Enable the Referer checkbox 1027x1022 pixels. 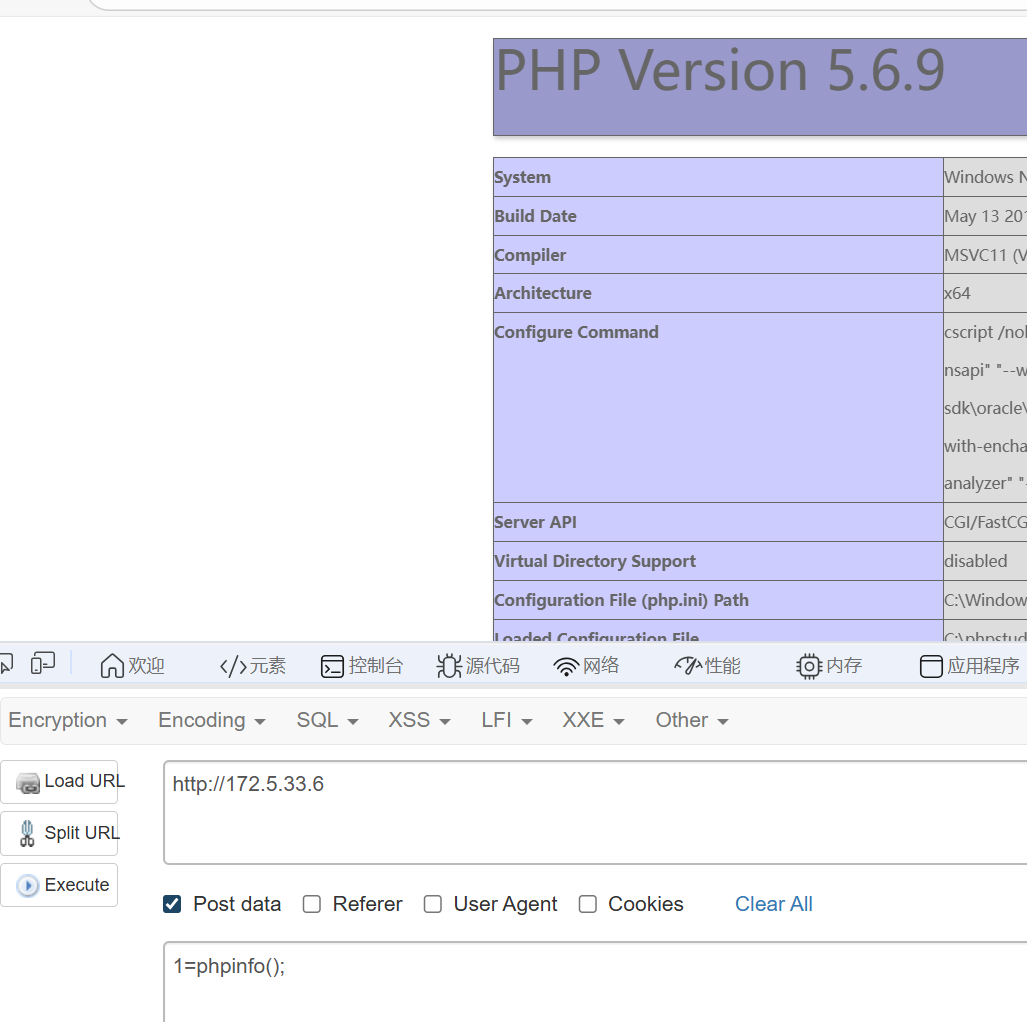click(x=312, y=904)
